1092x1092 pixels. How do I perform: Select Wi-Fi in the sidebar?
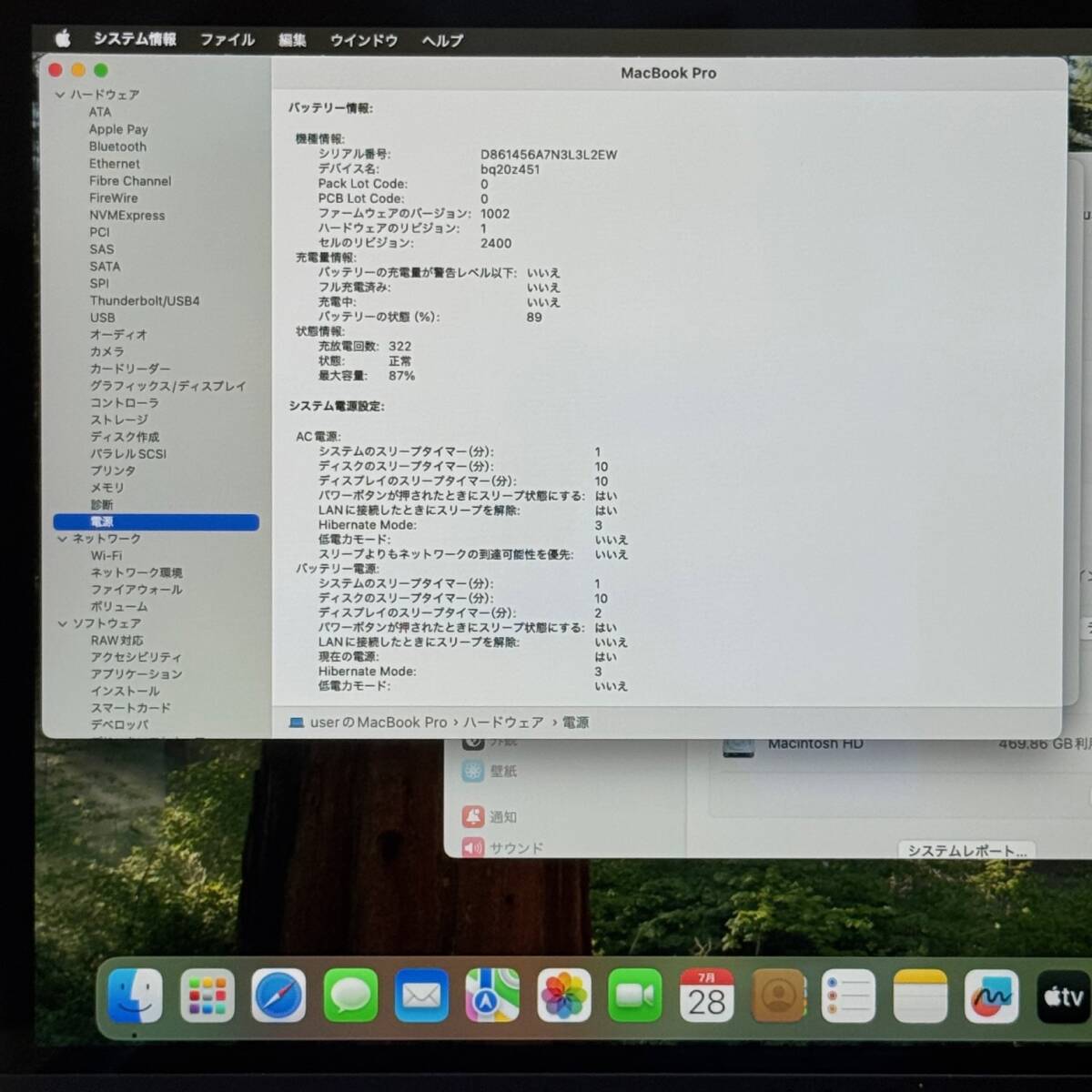pos(106,555)
